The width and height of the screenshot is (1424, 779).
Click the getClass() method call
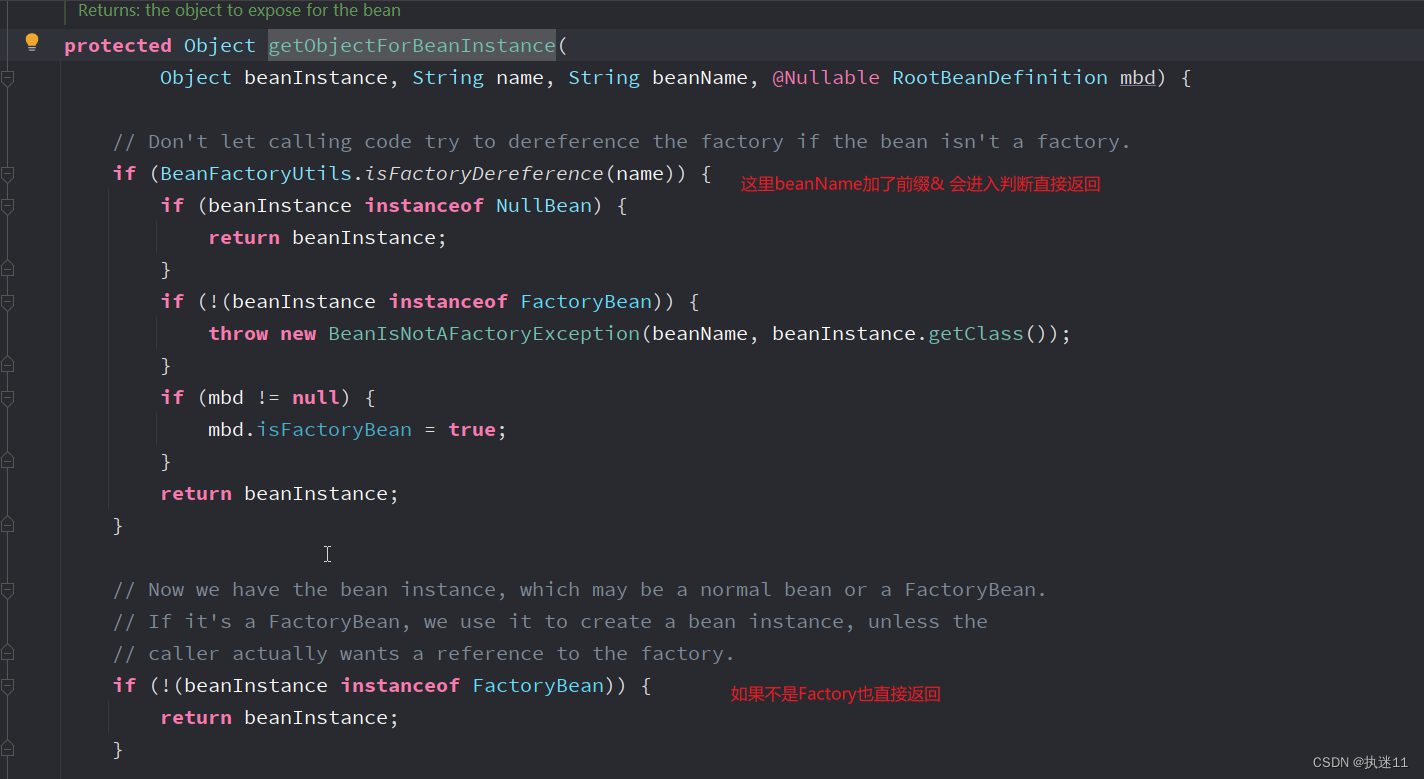[988, 334]
